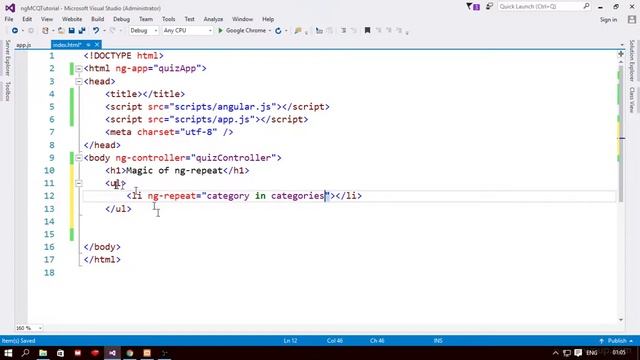Open the Window menu
Viewport: 640px width, 360px height.
tap(242, 19)
